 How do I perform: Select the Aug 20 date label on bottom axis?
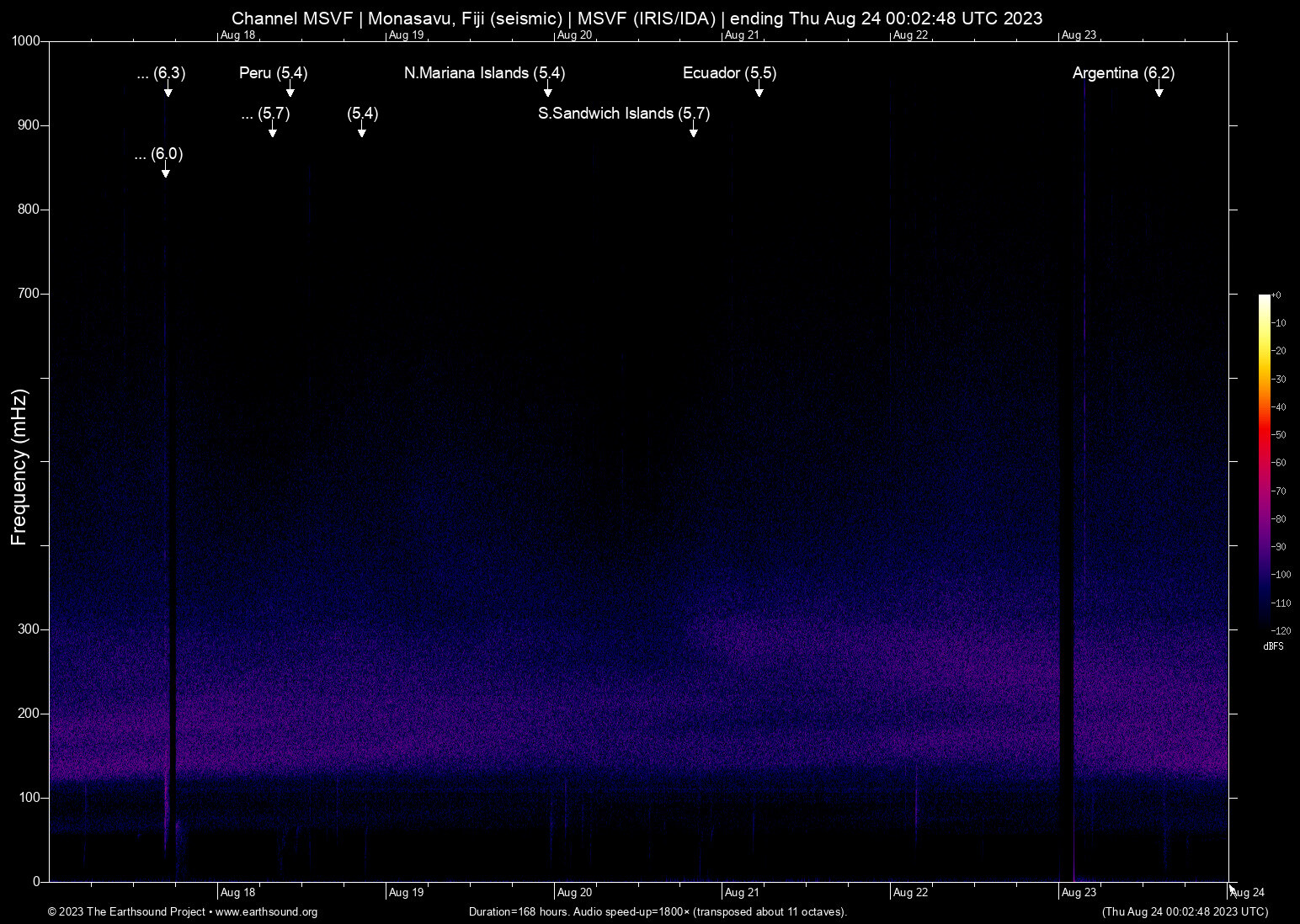(575, 892)
